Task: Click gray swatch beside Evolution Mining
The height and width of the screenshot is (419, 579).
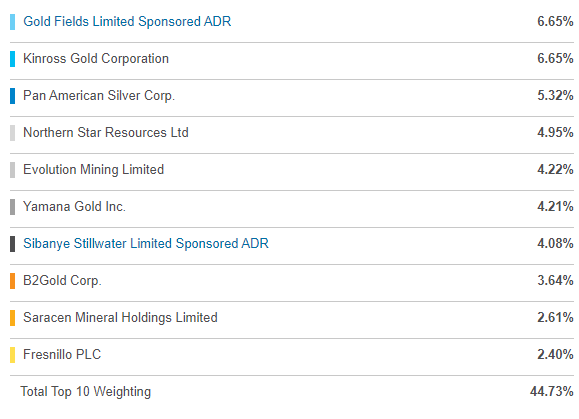Action: click(x=13, y=170)
